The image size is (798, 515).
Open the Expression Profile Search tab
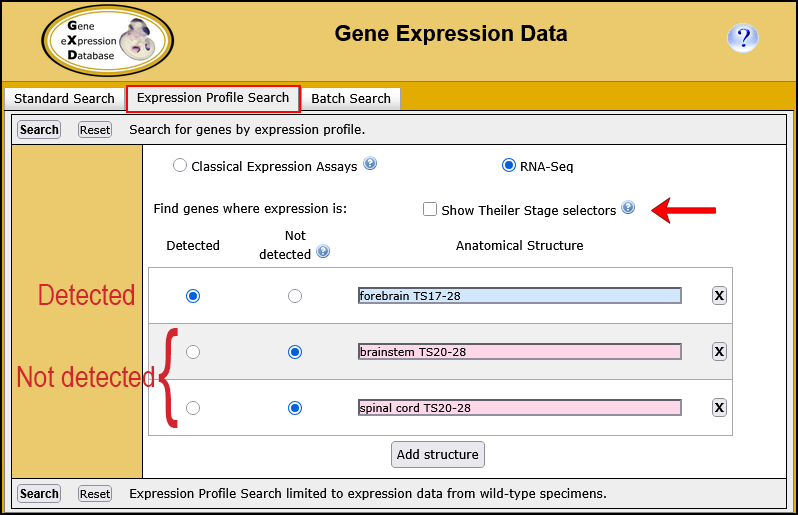(213, 98)
